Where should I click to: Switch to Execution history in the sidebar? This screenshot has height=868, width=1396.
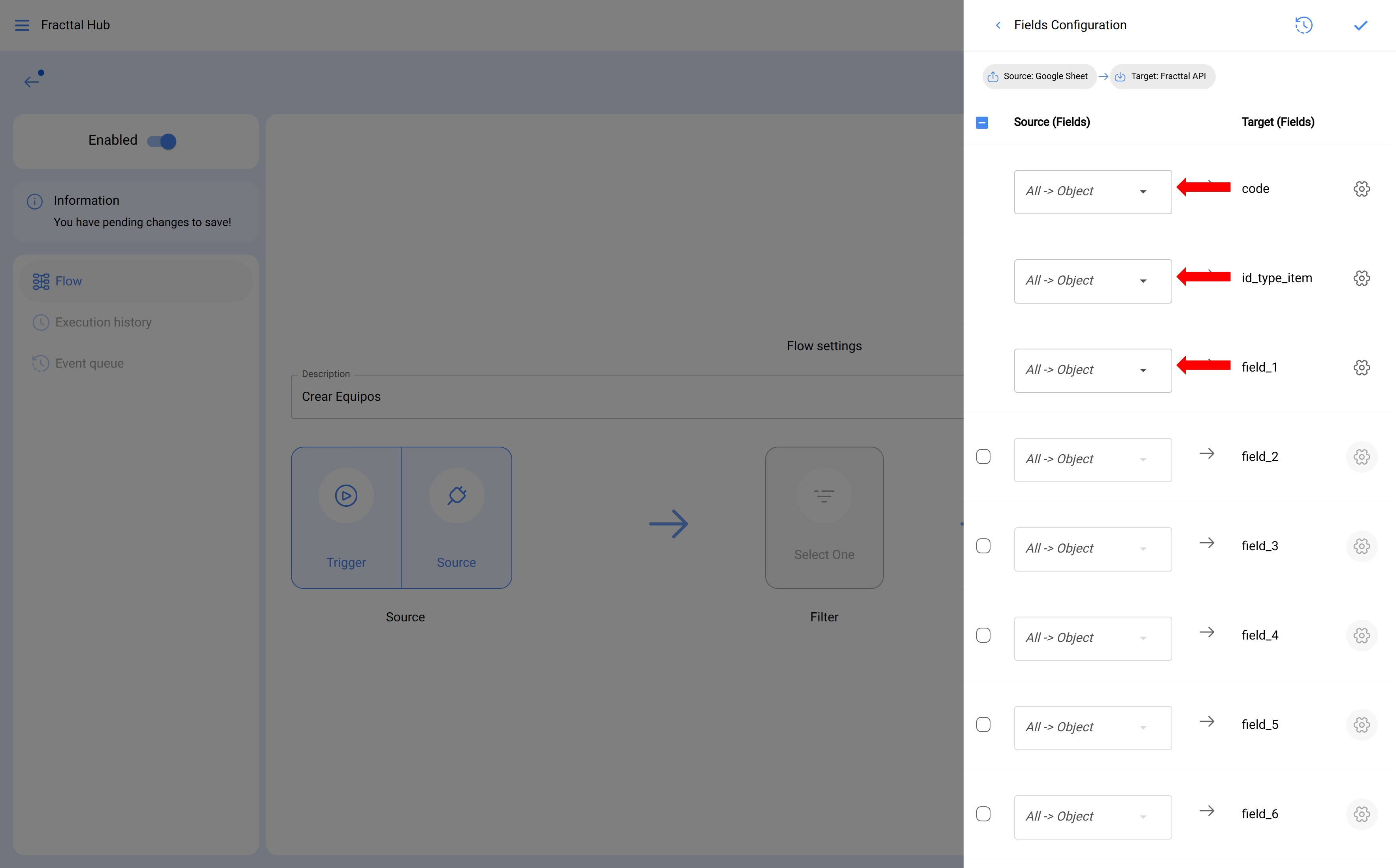point(103,322)
